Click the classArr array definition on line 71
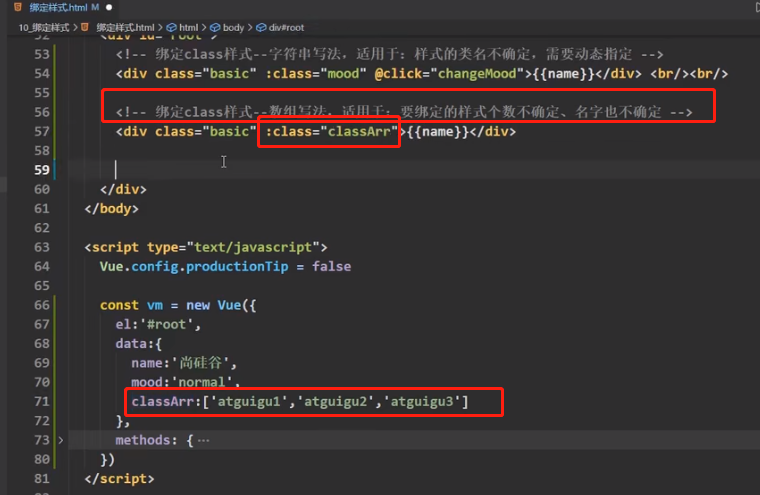760x495 pixels. pos(300,401)
